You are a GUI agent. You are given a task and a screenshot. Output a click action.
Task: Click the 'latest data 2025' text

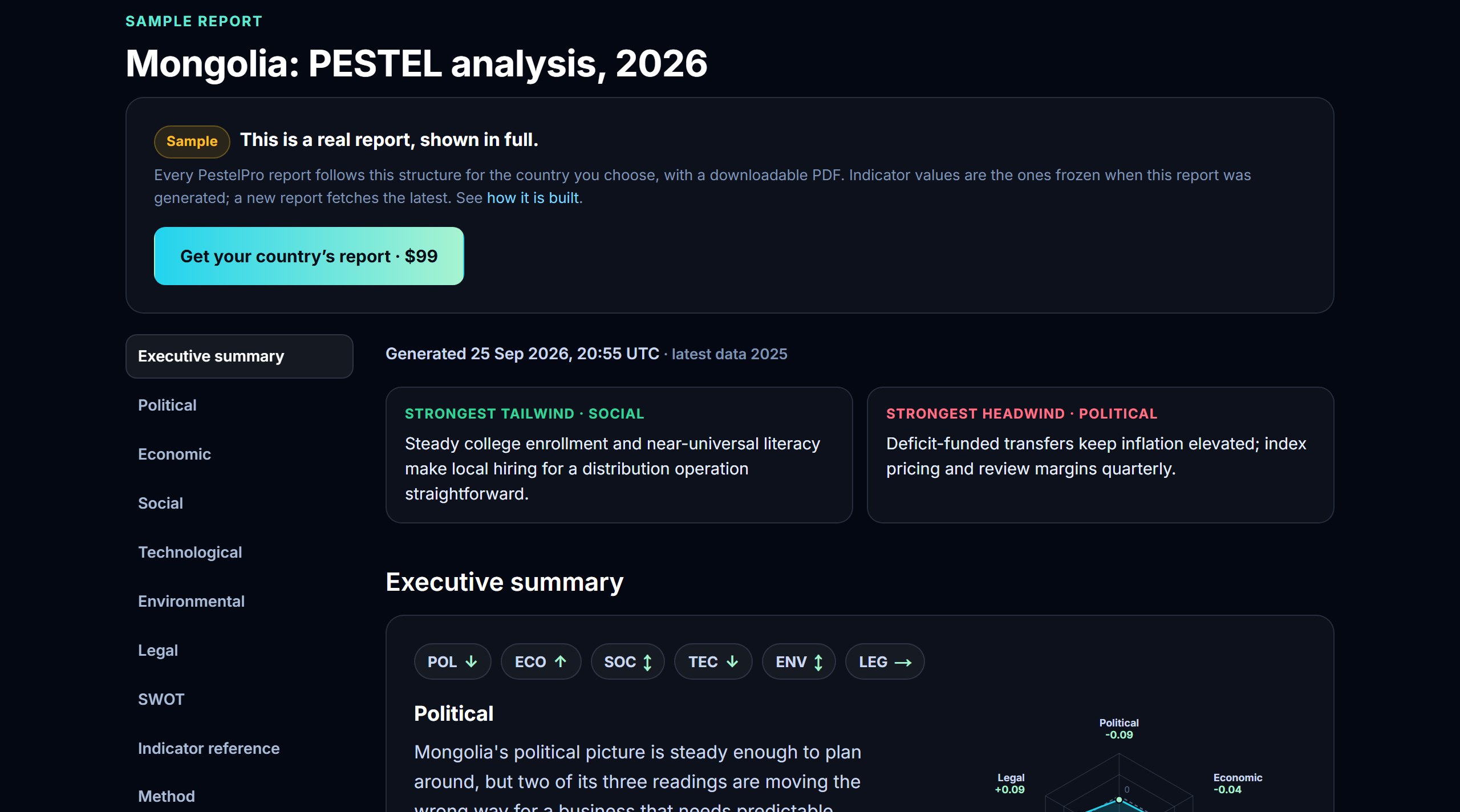click(x=729, y=354)
